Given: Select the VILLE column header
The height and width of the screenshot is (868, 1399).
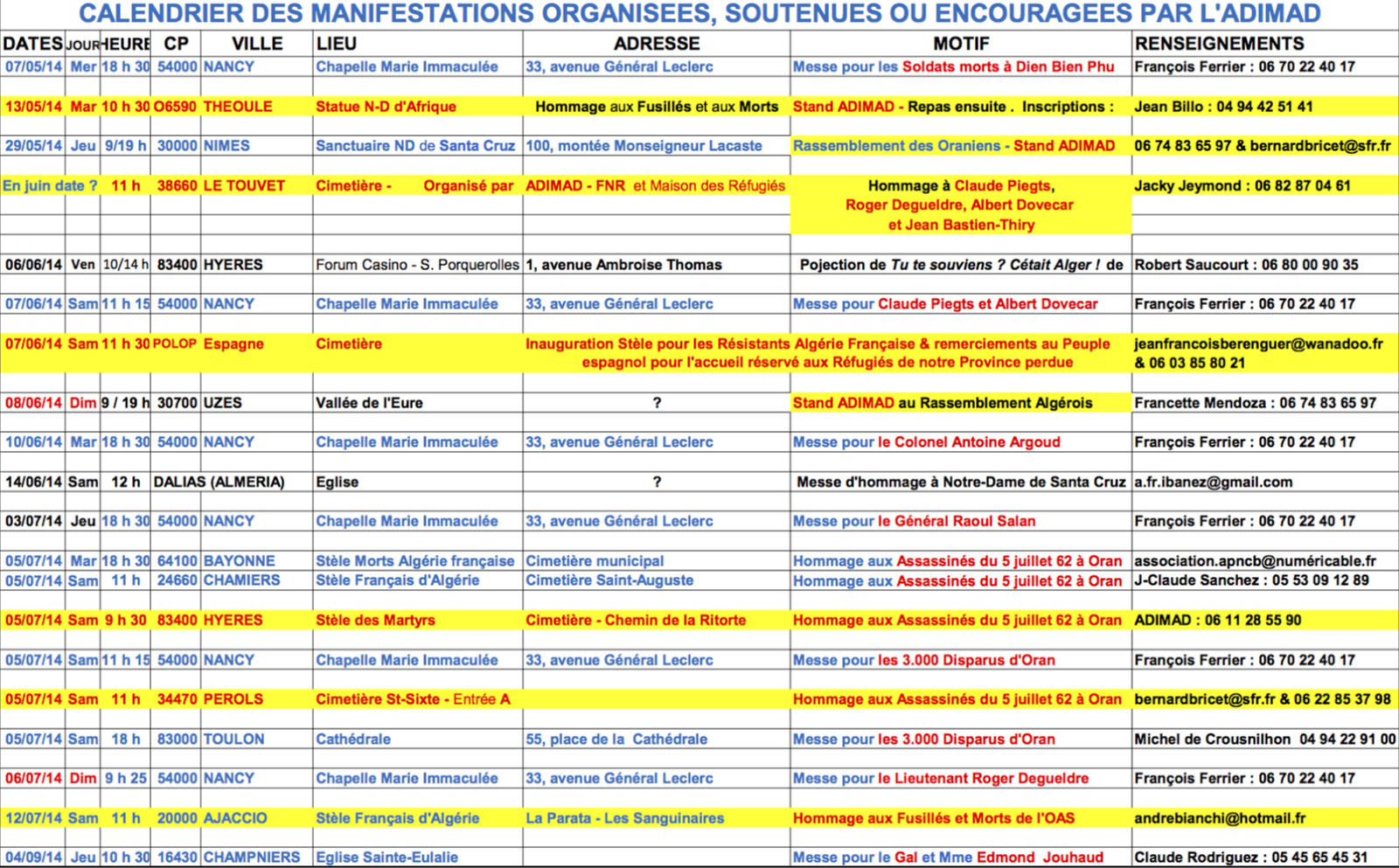Looking at the screenshot, I should (x=257, y=44).
